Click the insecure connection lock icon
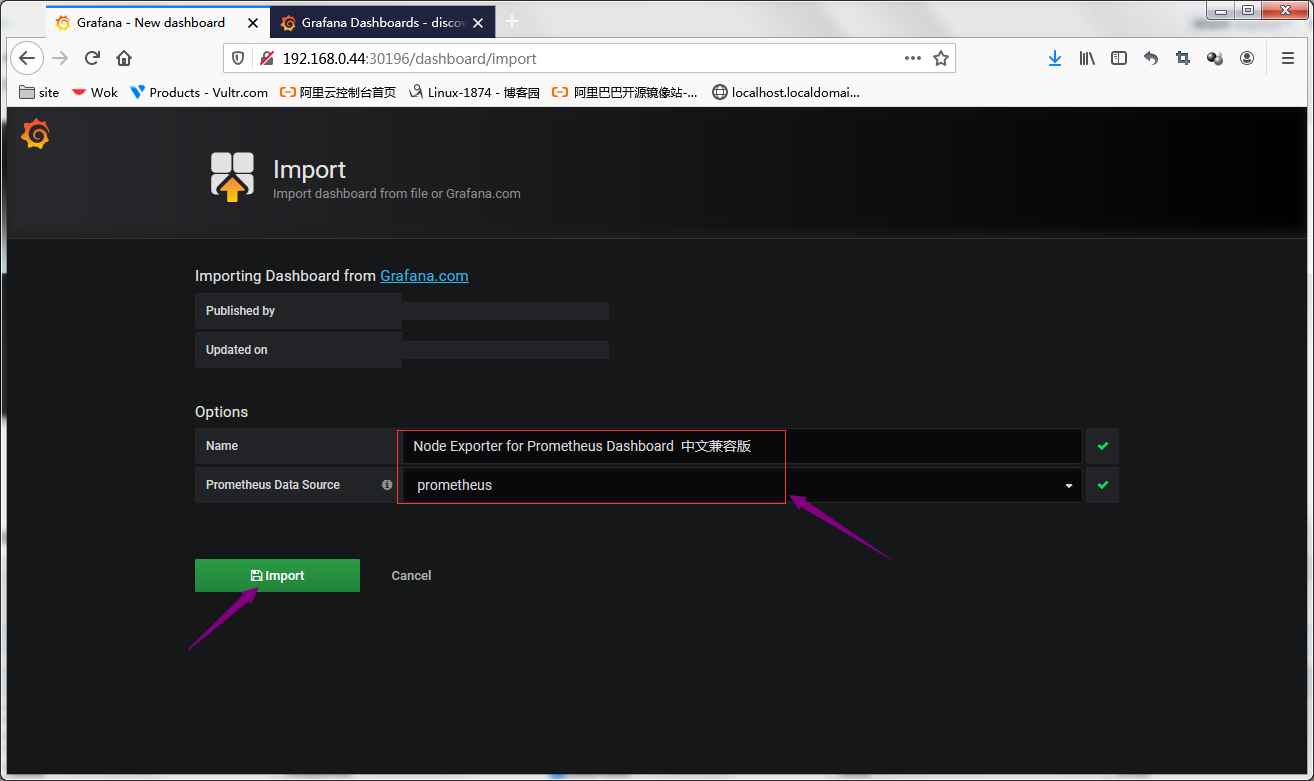1314x781 pixels. coord(267,58)
